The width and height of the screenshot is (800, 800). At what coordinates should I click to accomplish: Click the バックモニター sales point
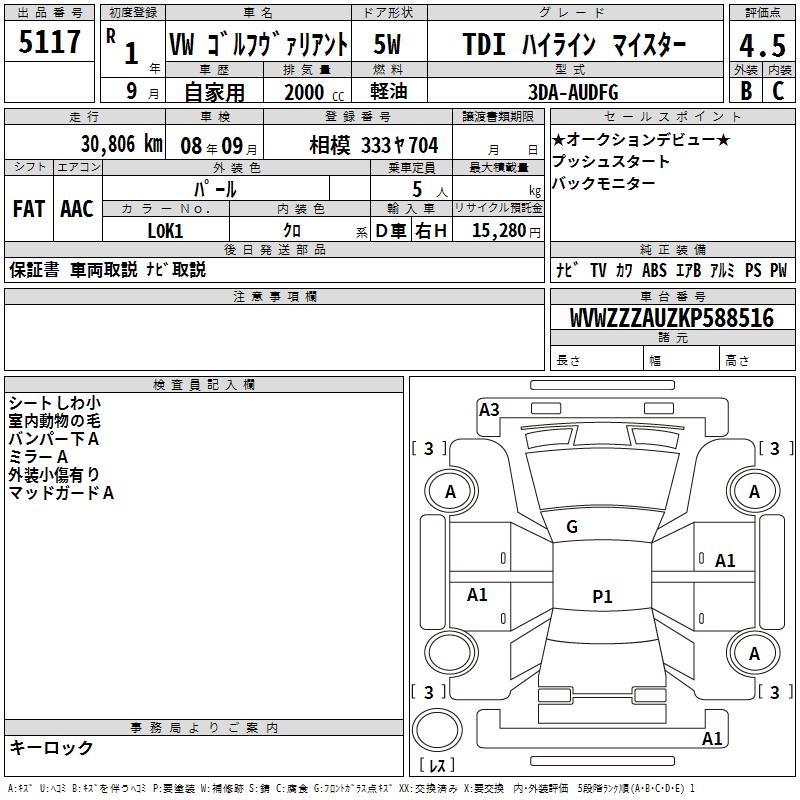click(603, 183)
